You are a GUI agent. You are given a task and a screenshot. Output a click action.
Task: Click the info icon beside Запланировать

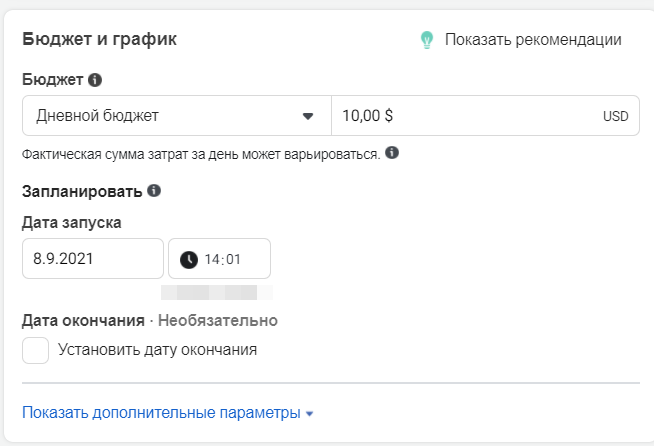pyautogui.click(x=154, y=190)
